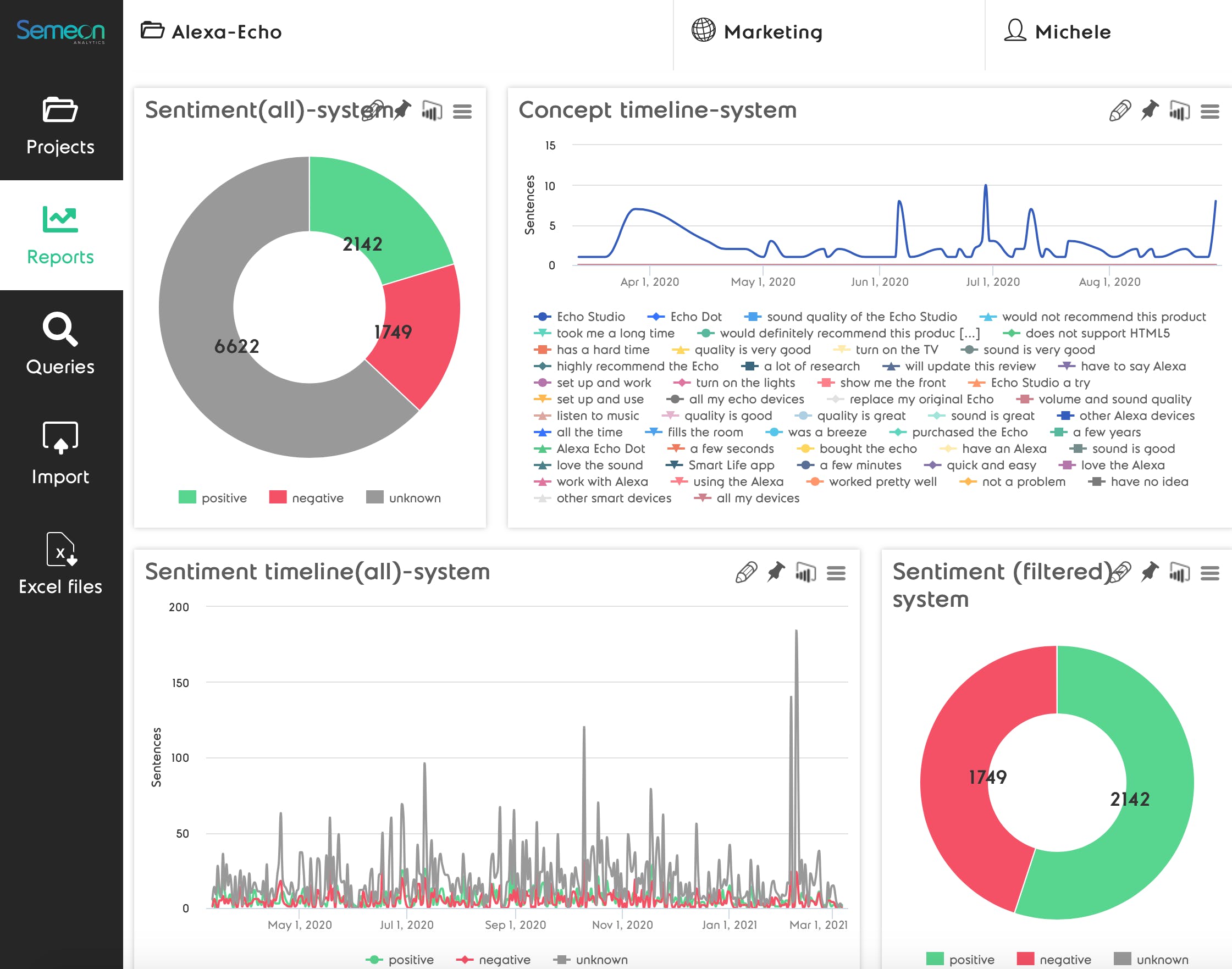Click the Alexa-Echo project name
Viewport: 1232px width, 969px height.
click(226, 32)
